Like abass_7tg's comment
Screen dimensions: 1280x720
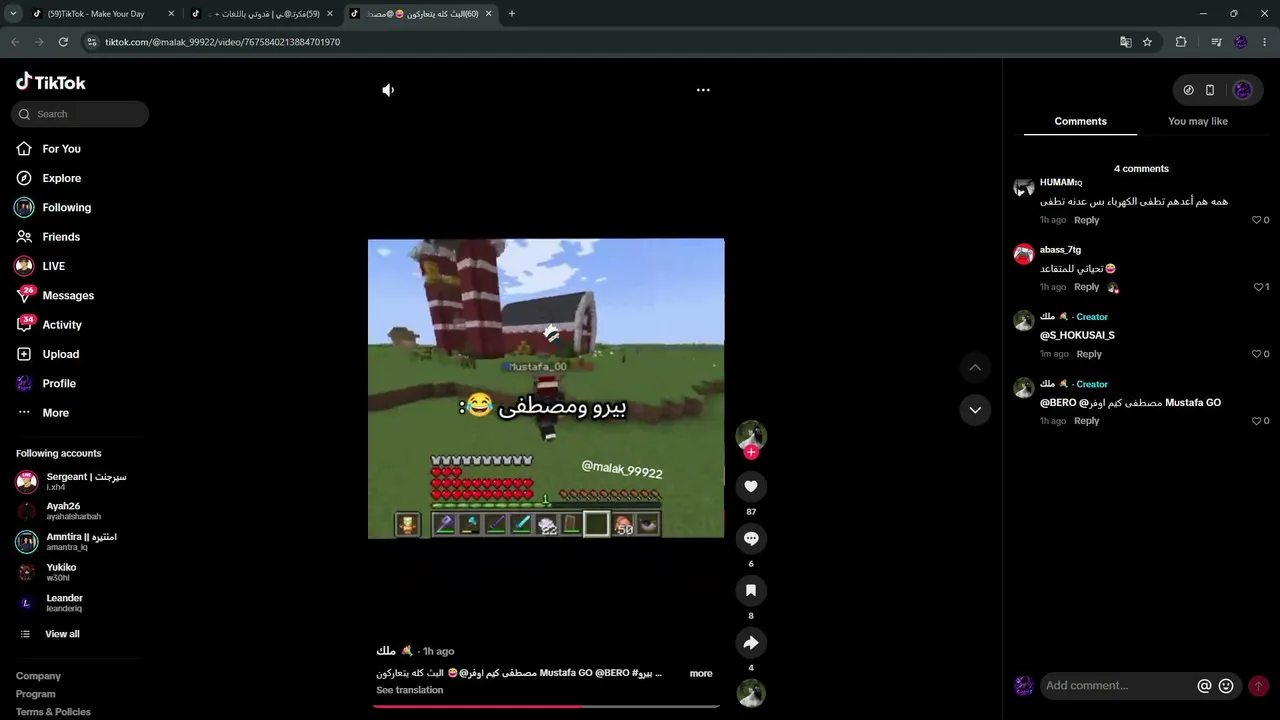click(x=1257, y=287)
